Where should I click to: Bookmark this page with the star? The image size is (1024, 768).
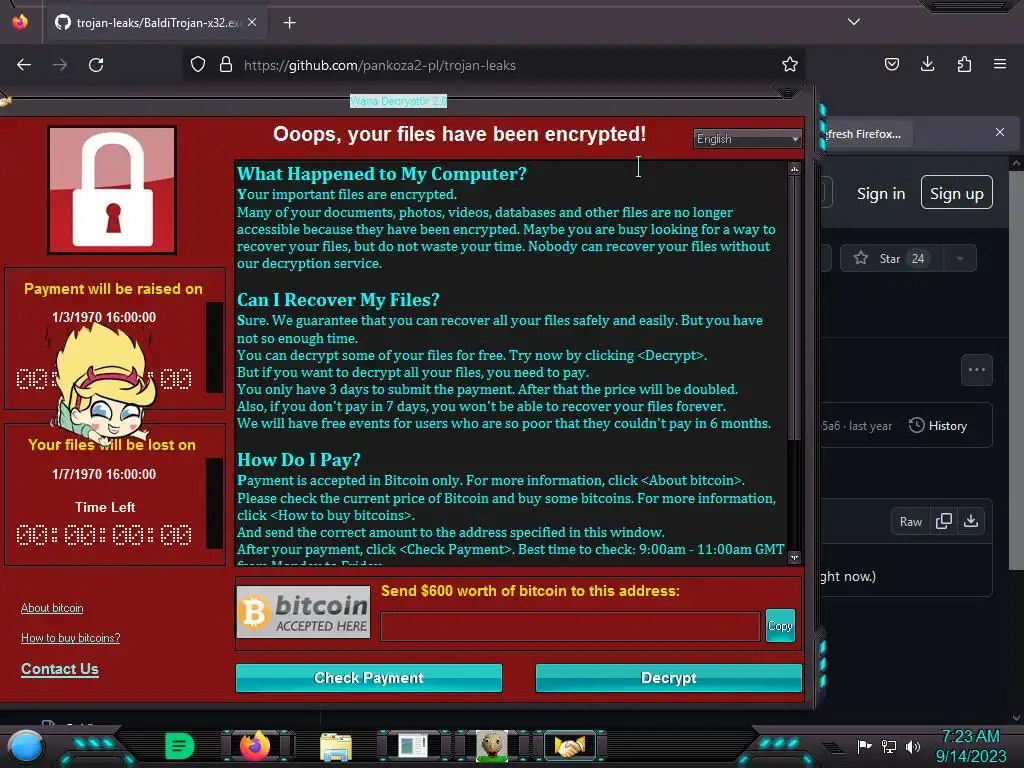click(790, 64)
